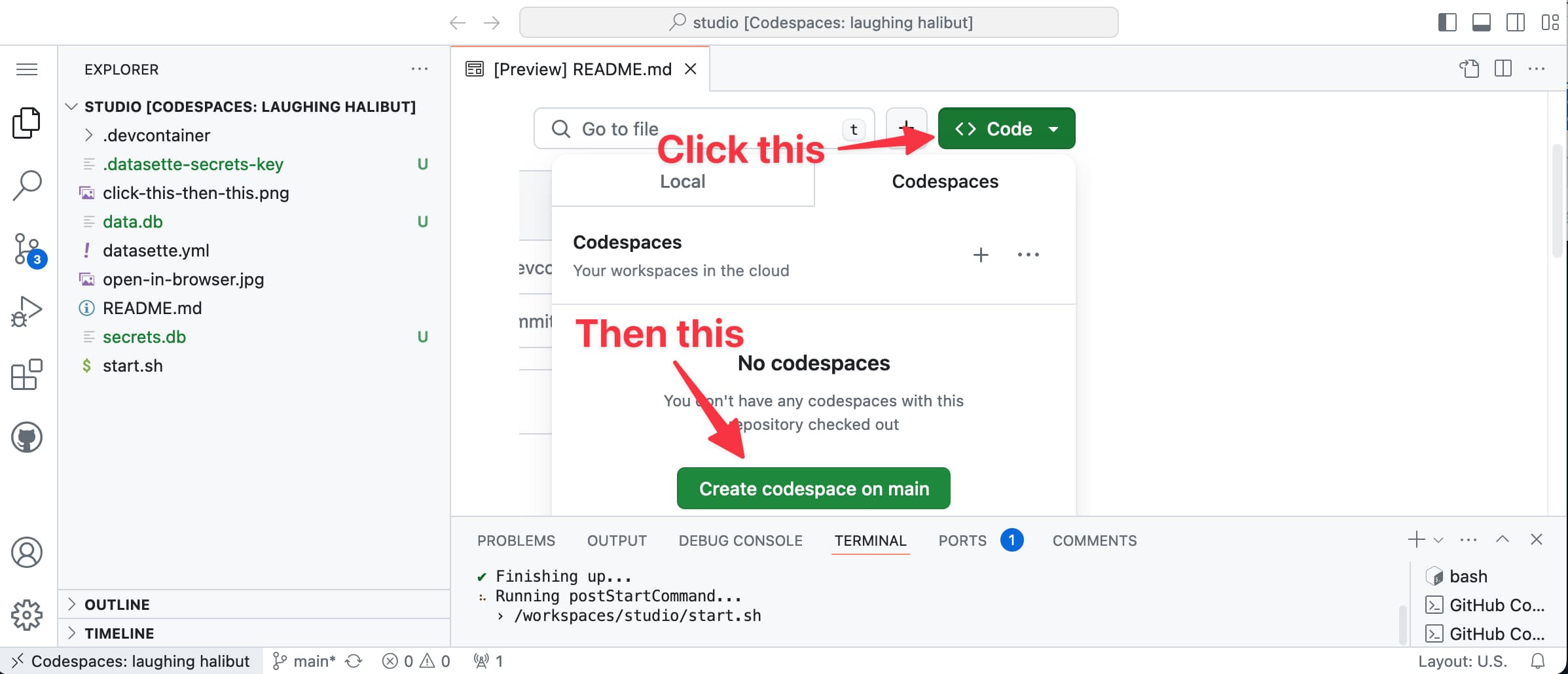Close the bottom panel
Viewport: 1568px width, 674px height.
(1537, 540)
